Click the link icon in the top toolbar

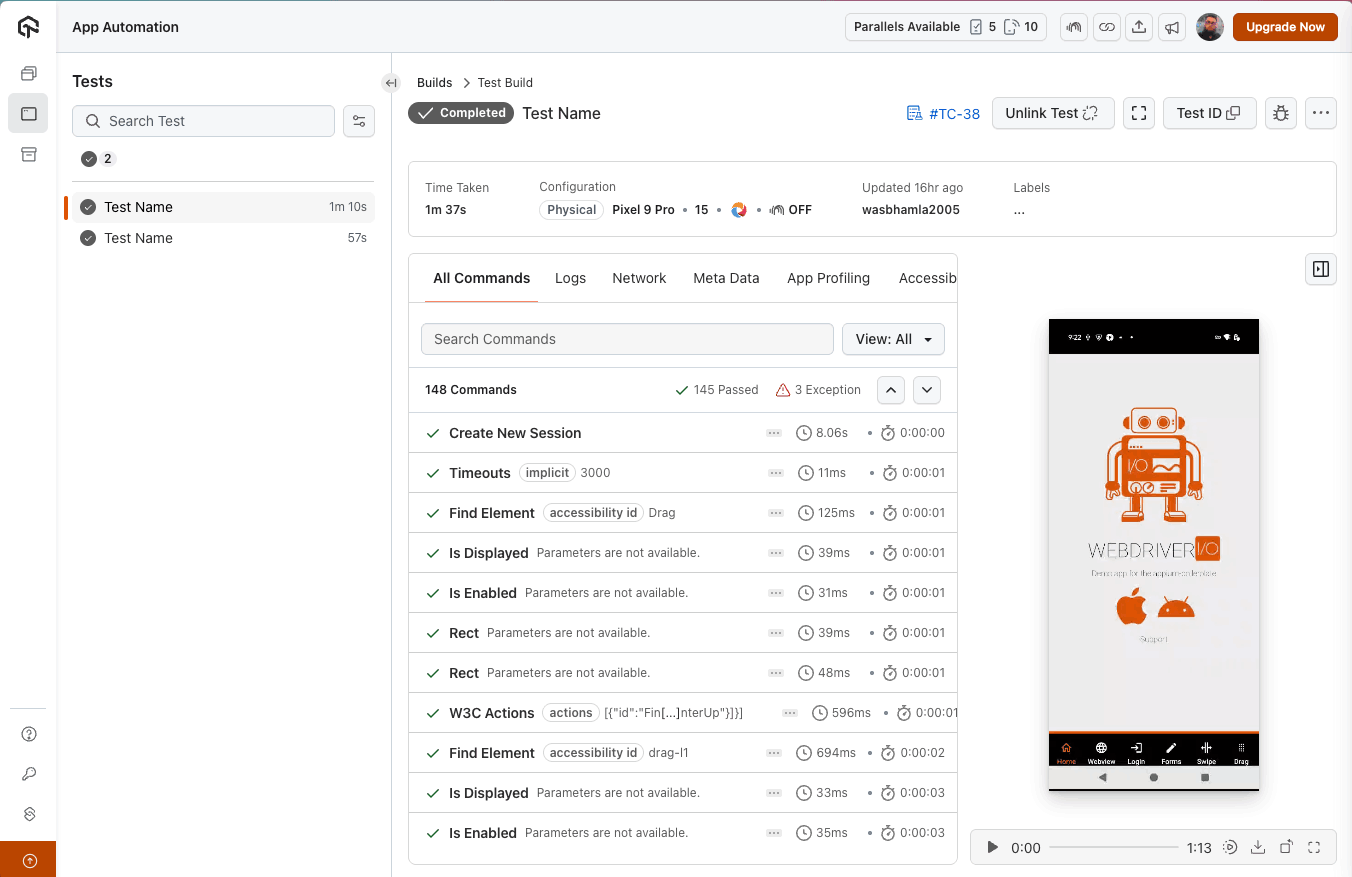[x=1106, y=27]
